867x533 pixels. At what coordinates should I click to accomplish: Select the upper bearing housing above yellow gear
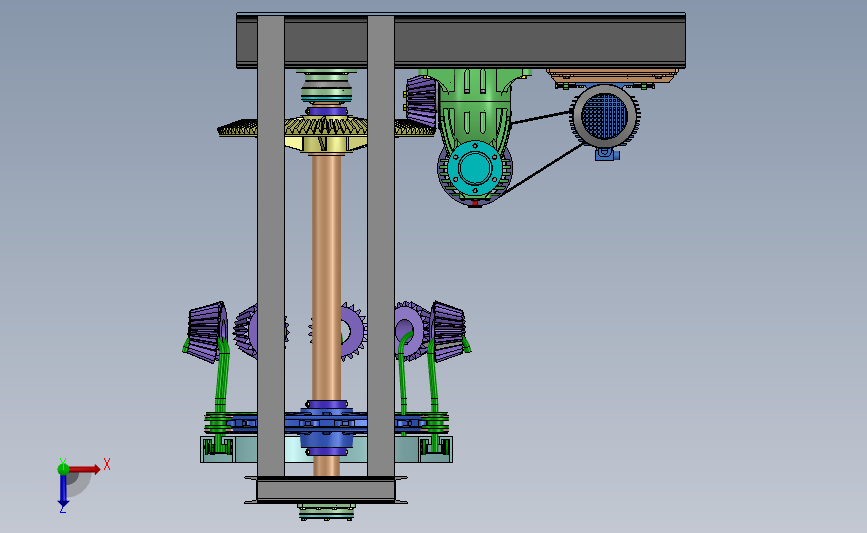[327, 87]
